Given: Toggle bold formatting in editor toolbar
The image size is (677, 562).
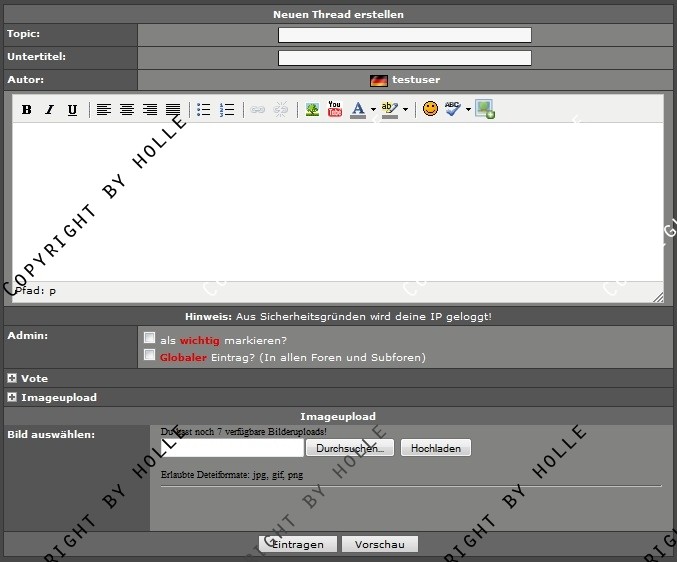Looking at the screenshot, I should click(x=27, y=110).
